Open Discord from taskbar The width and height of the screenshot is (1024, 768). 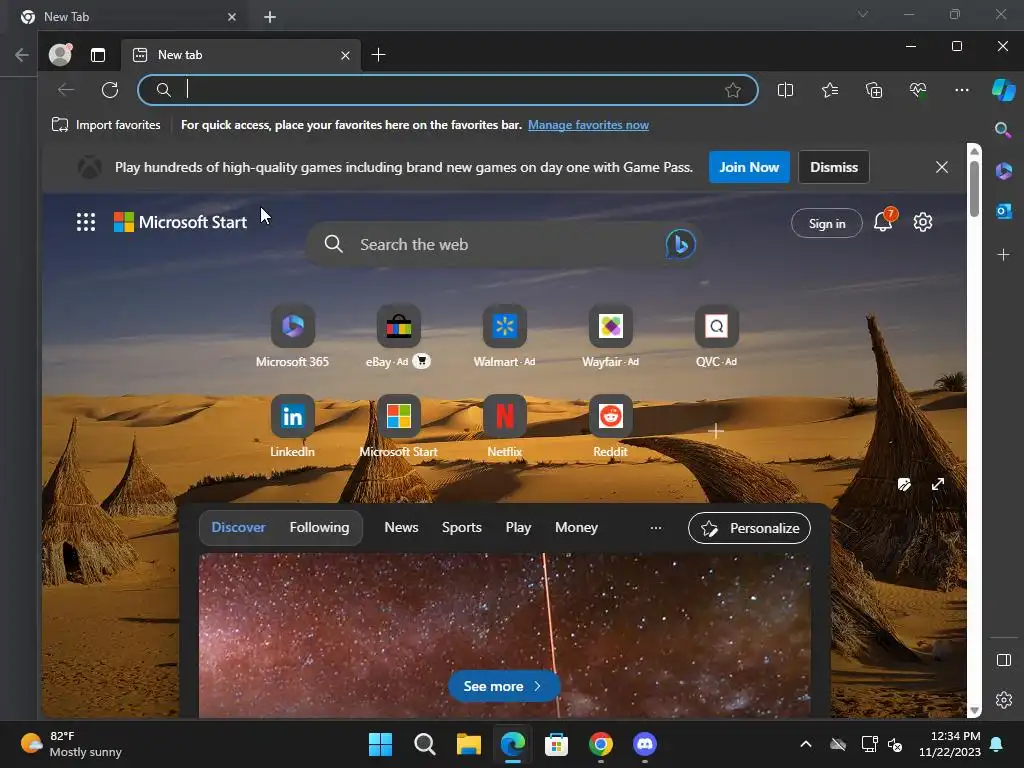[x=645, y=744]
